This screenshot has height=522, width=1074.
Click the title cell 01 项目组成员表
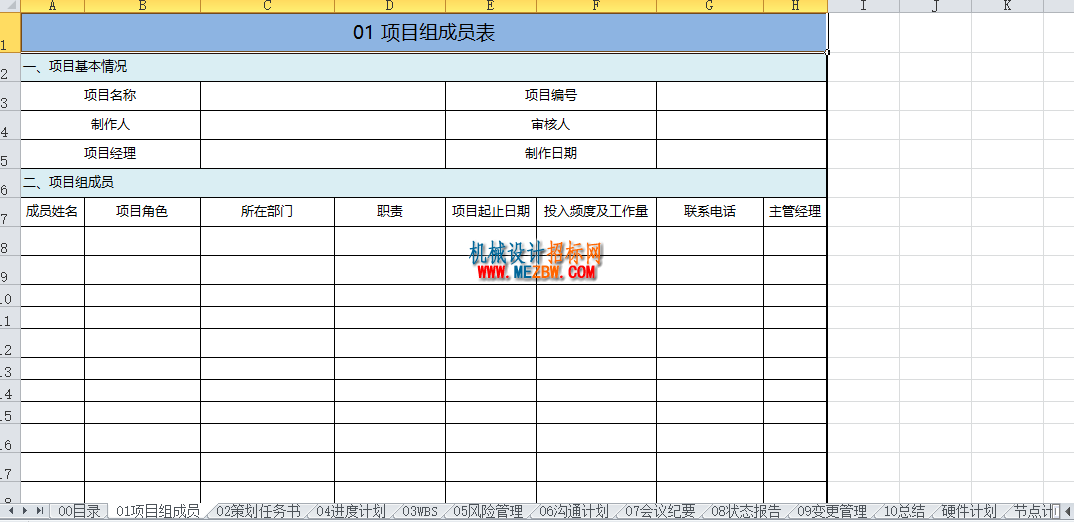424,32
